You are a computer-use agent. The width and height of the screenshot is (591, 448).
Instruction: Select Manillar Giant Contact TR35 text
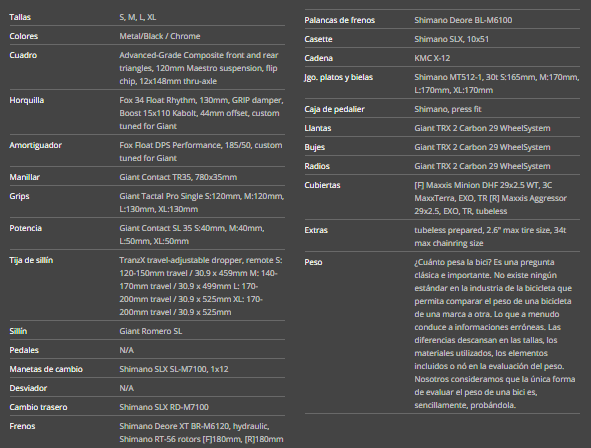pyautogui.click(x=178, y=177)
